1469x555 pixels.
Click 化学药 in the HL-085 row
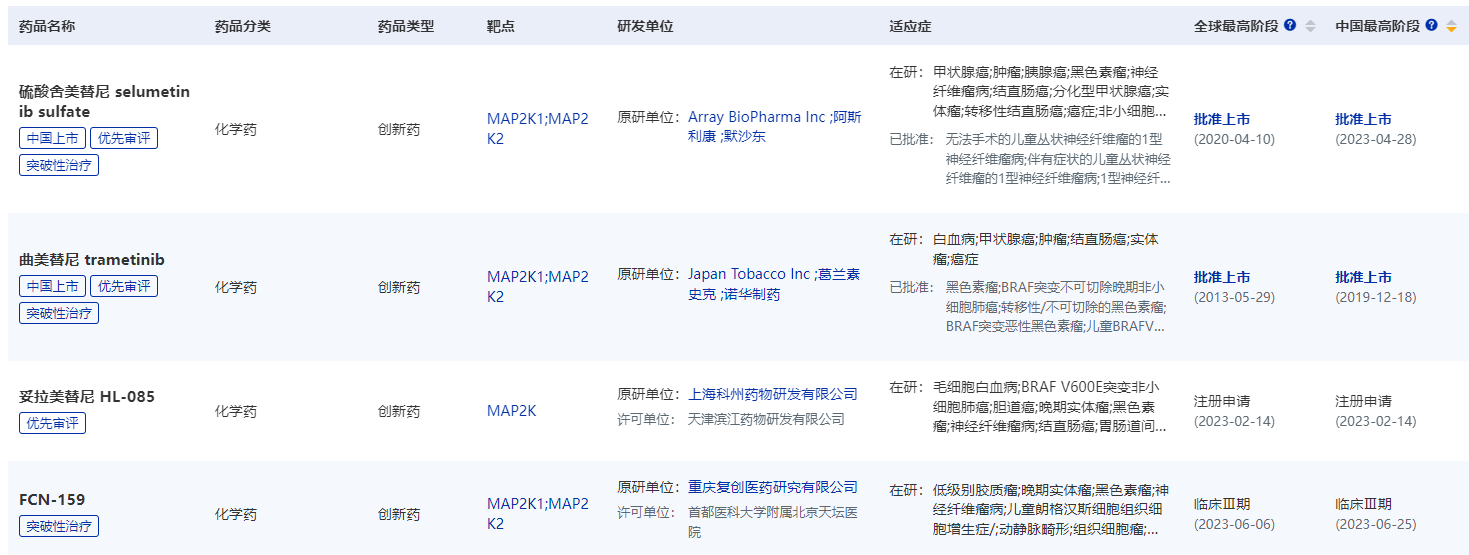click(236, 411)
